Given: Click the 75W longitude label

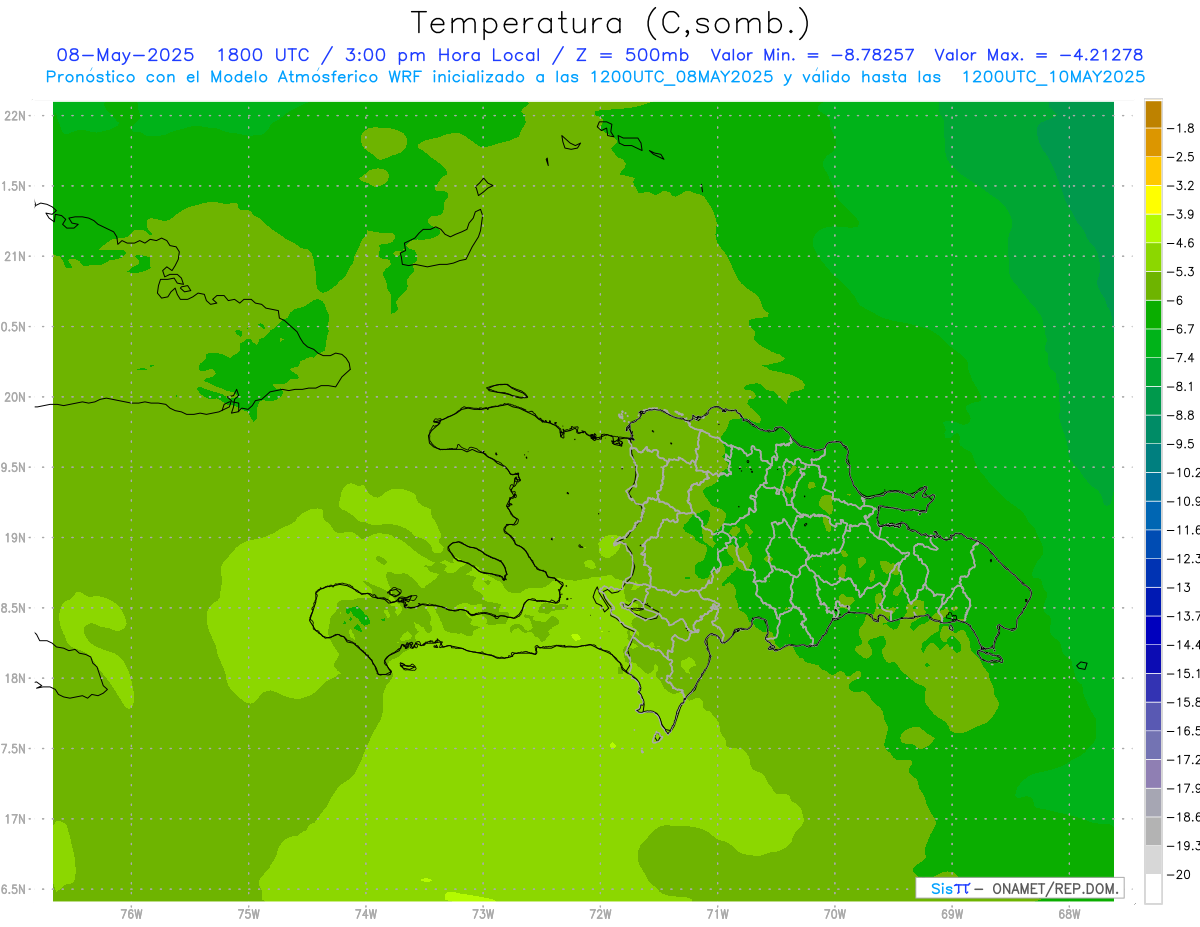Looking at the screenshot, I should (249, 914).
